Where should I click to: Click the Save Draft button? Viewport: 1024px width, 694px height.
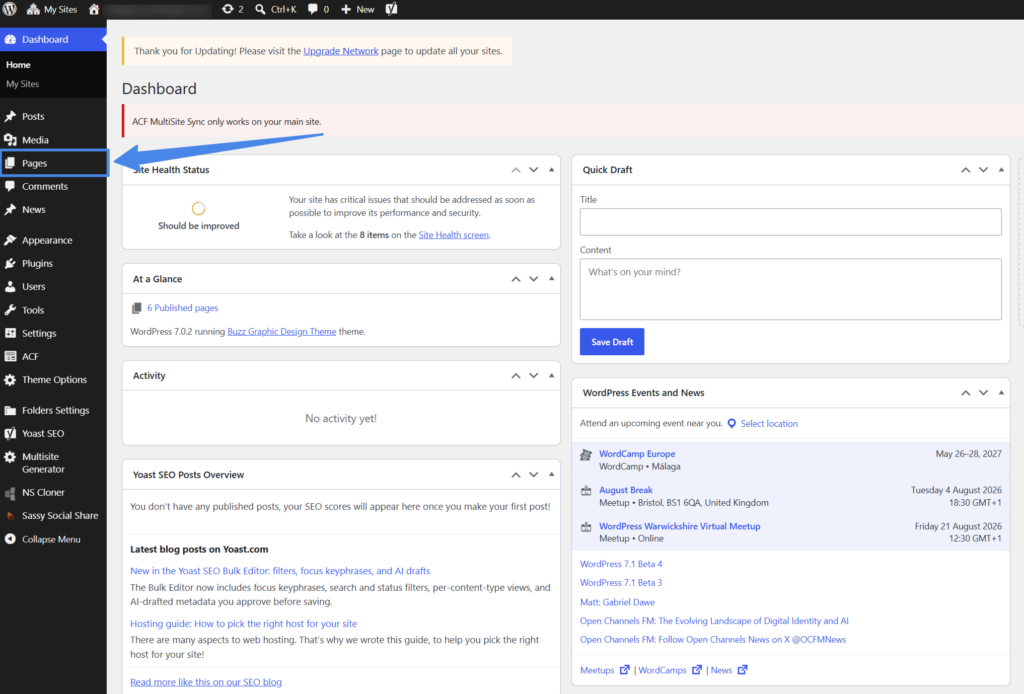pyautogui.click(x=612, y=341)
